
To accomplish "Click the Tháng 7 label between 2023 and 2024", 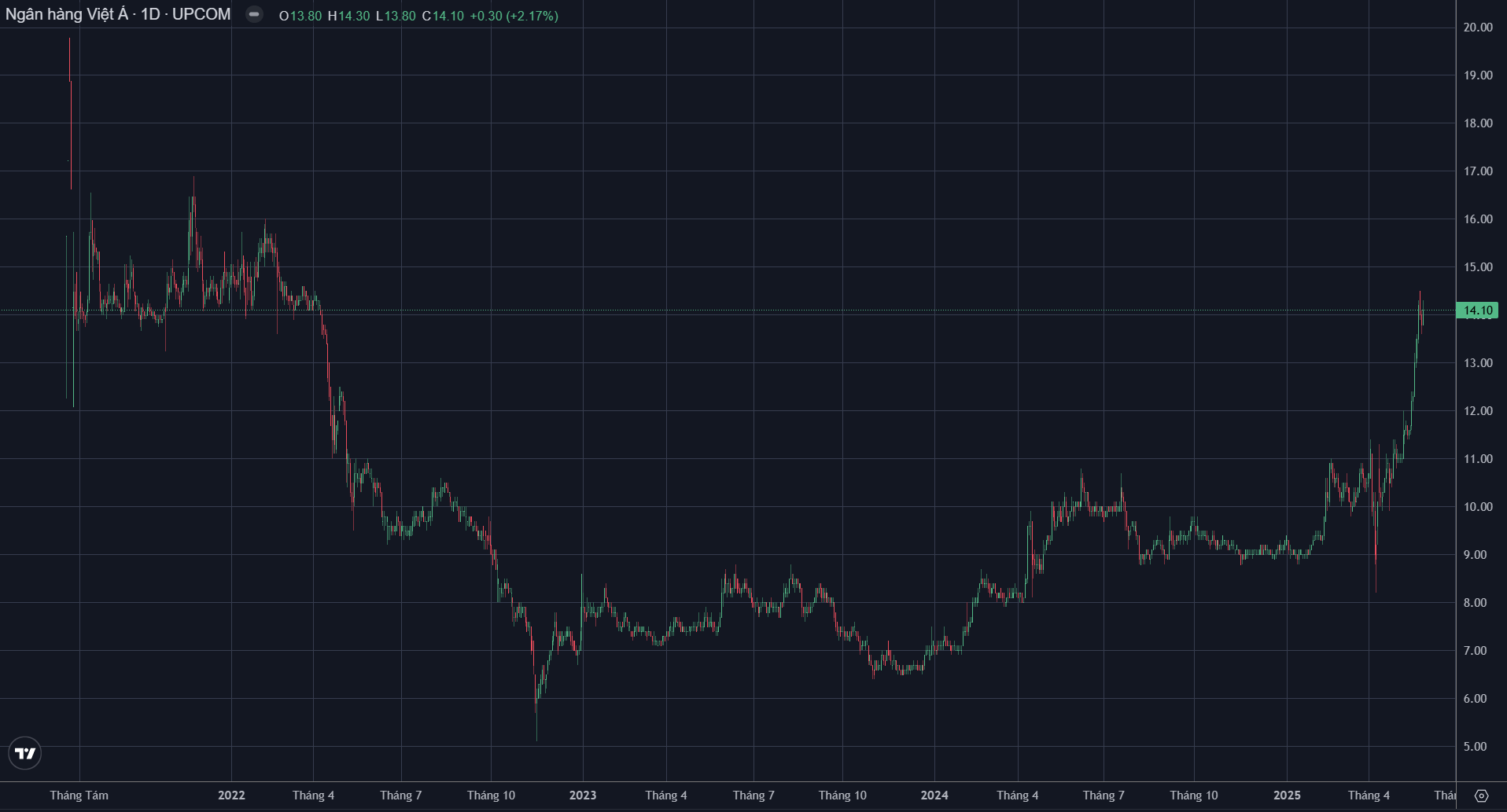I will click(x=753, y=795).
